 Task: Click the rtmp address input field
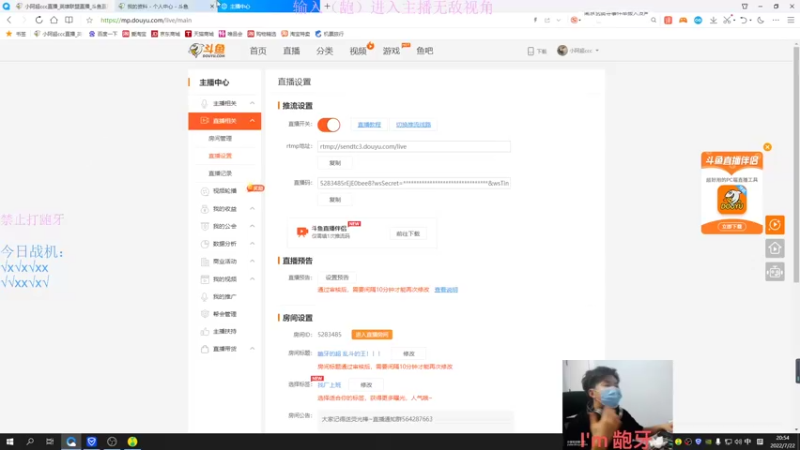coord(414,146)
